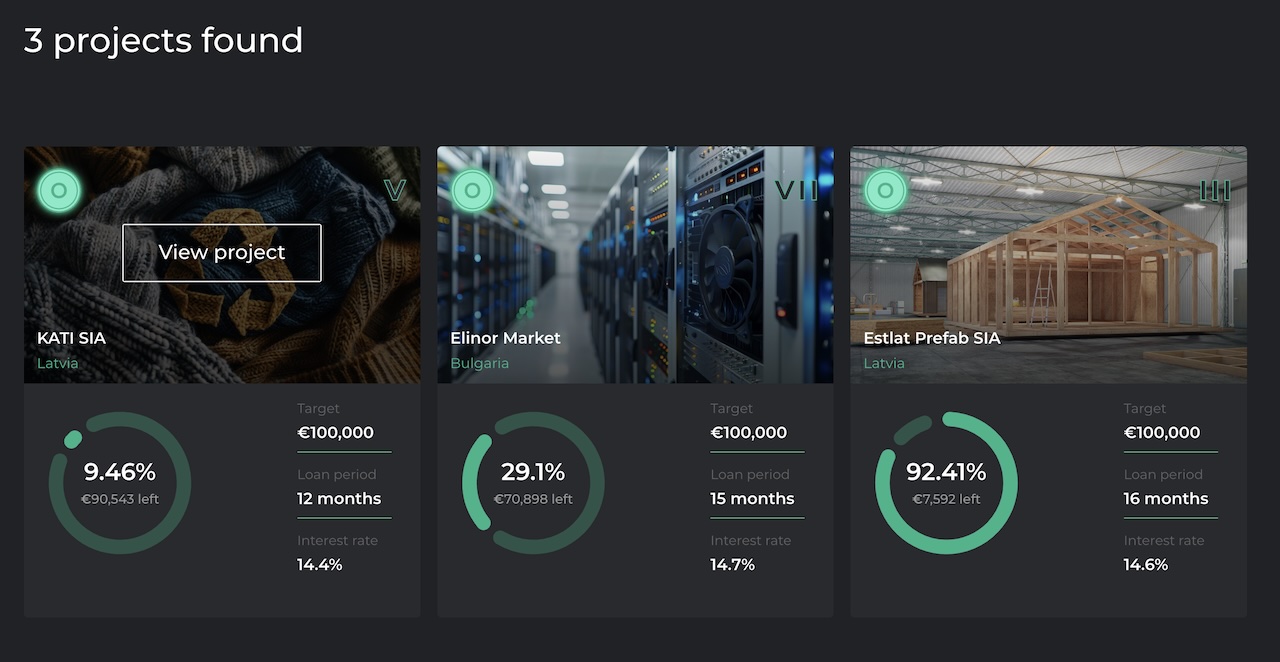This screenshot has width=1280, height=662.
Task: Click the 16 months loan period value
Action: click(1166, 498)
